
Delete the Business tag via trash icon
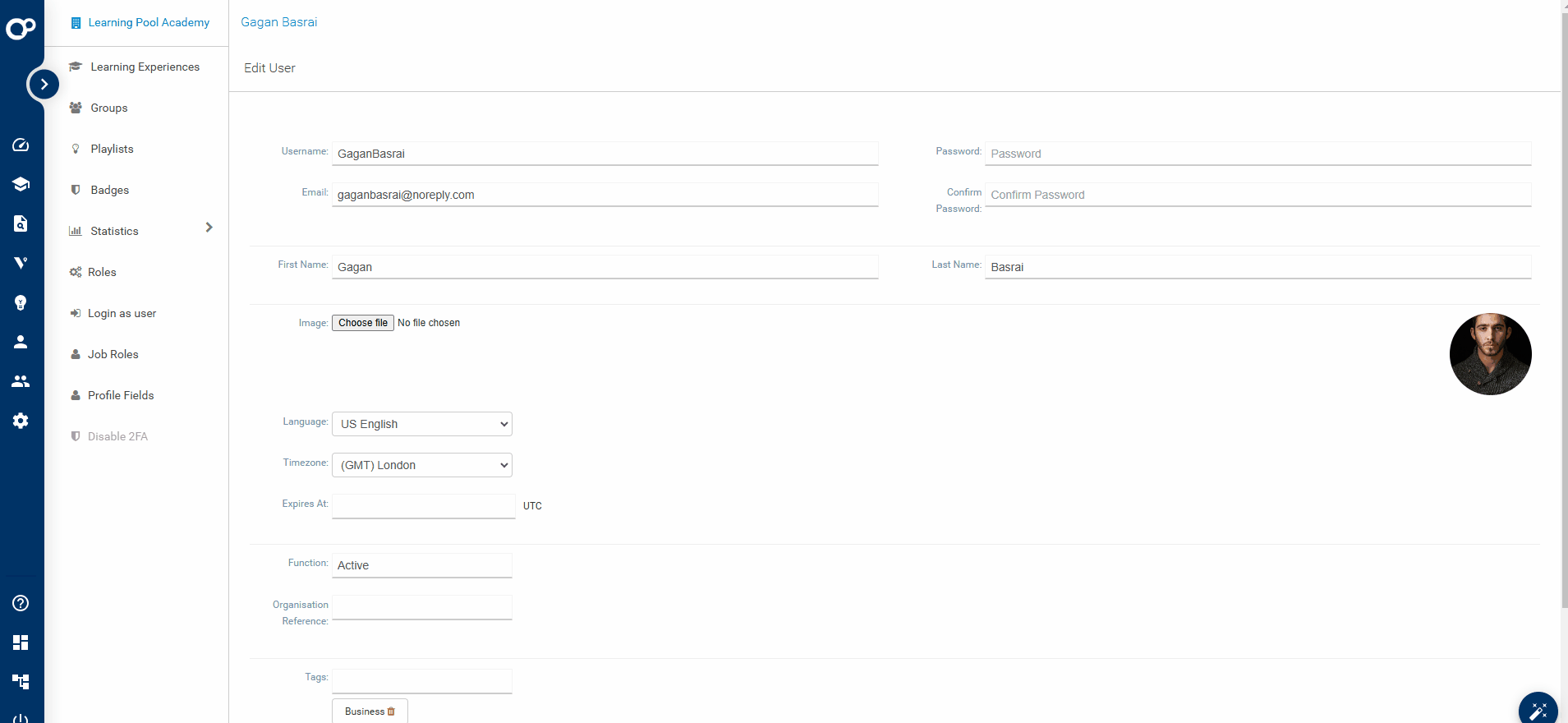coord(391,711)
